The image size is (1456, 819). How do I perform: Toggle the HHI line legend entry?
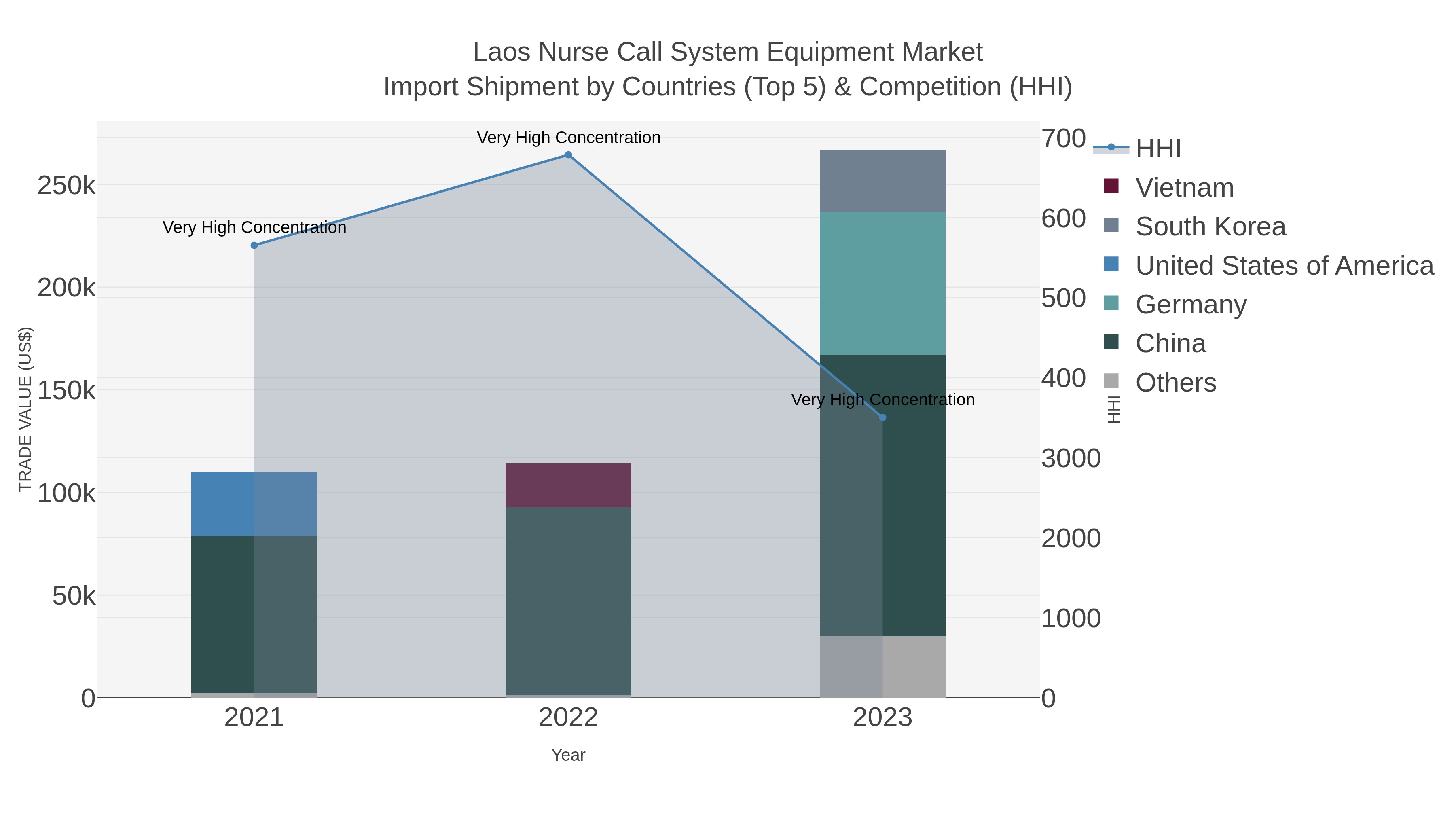tap(1137, 149)
